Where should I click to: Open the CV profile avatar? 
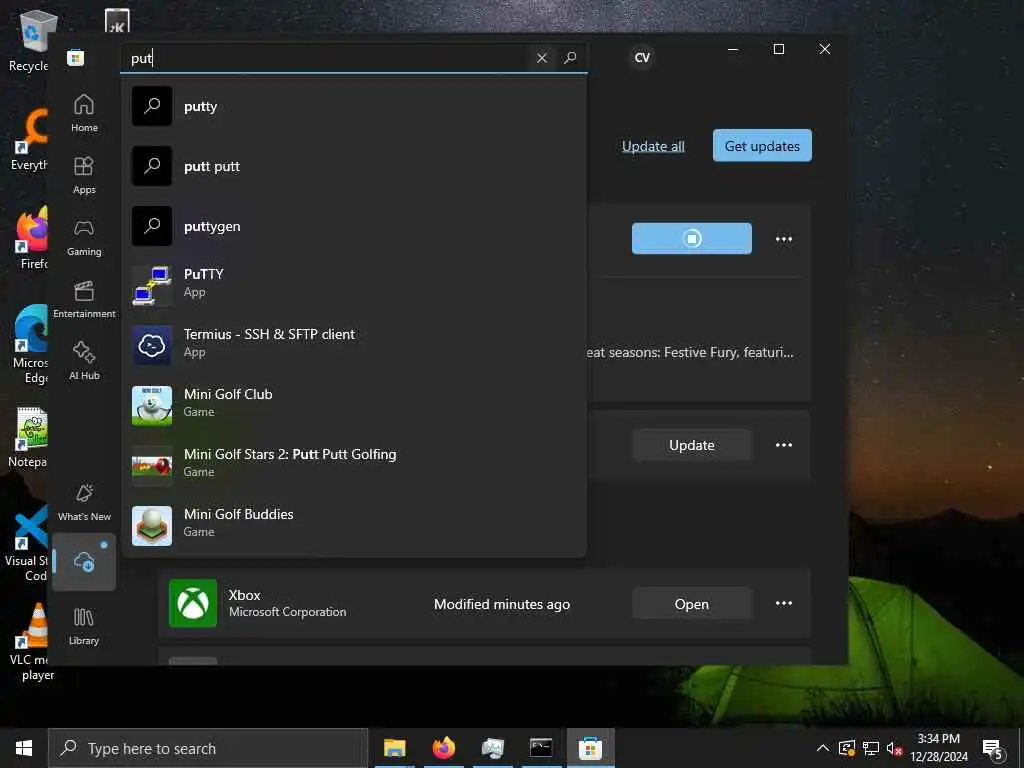click(642, 57)
